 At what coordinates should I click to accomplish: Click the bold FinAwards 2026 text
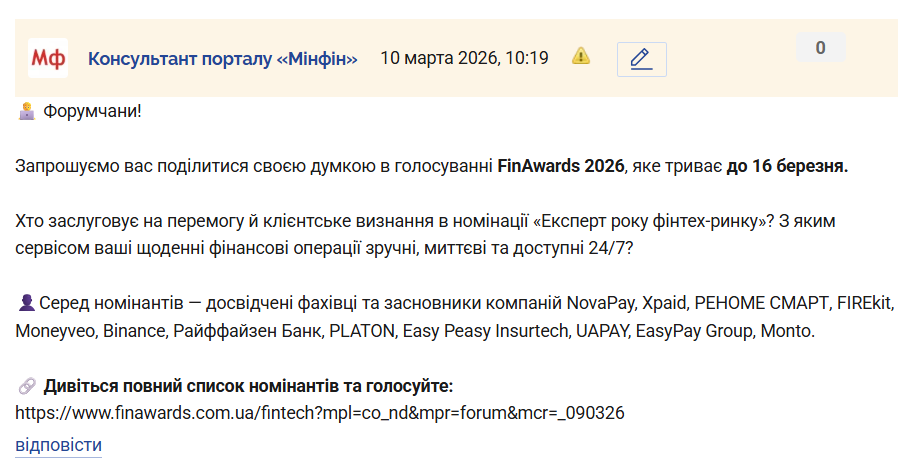561,165
